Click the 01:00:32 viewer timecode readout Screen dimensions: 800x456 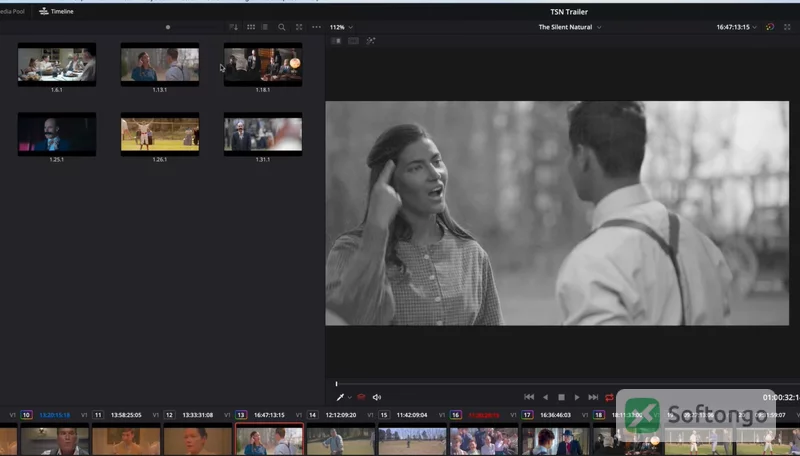[x=781, y=397]
